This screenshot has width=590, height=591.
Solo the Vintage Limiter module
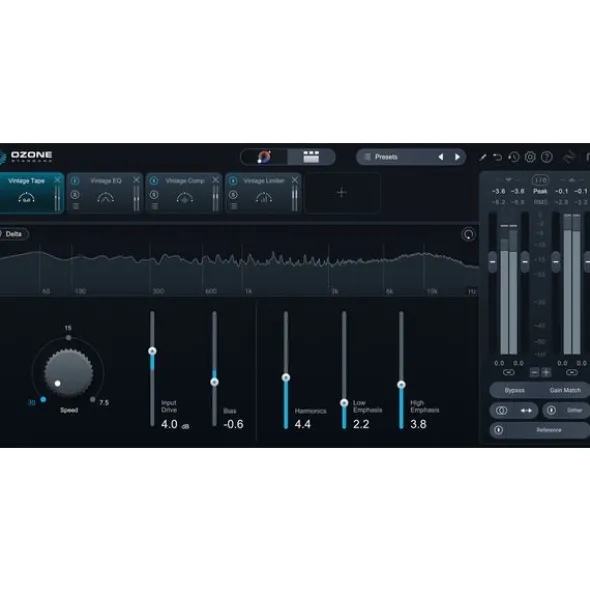233,195
